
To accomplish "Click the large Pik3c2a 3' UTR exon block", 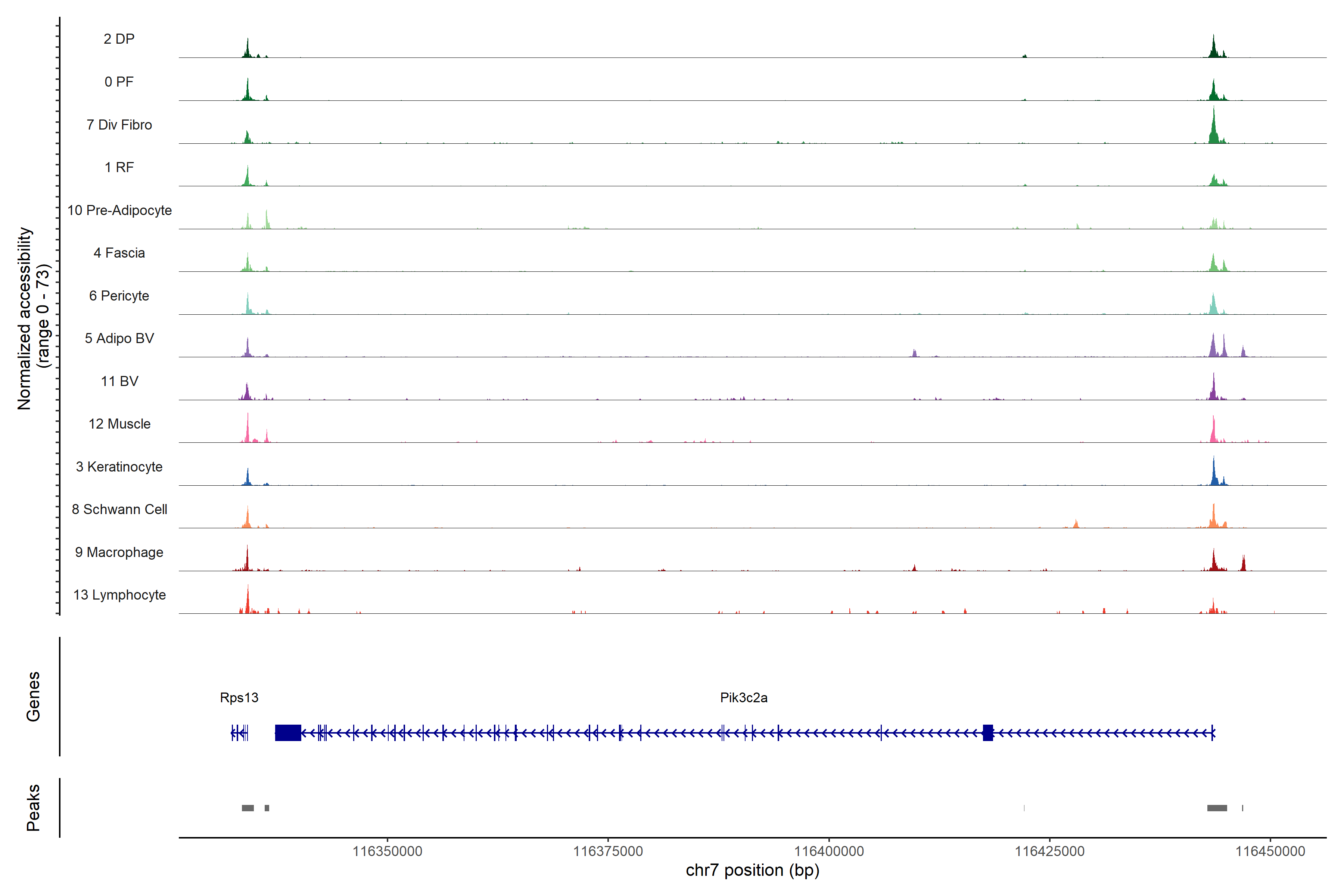I will 288,732.
